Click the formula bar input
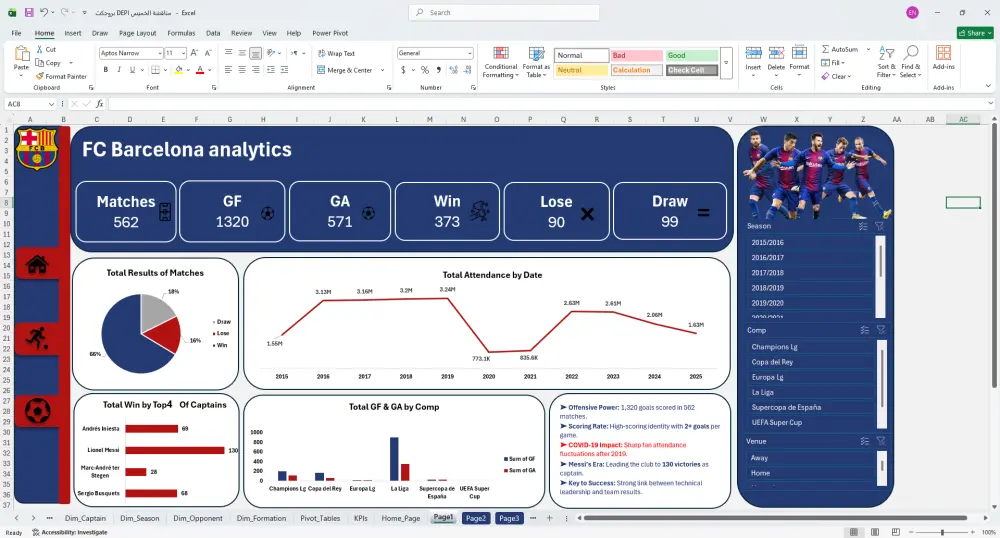Screen dimensions: 1000x538 tap(546, 104)
